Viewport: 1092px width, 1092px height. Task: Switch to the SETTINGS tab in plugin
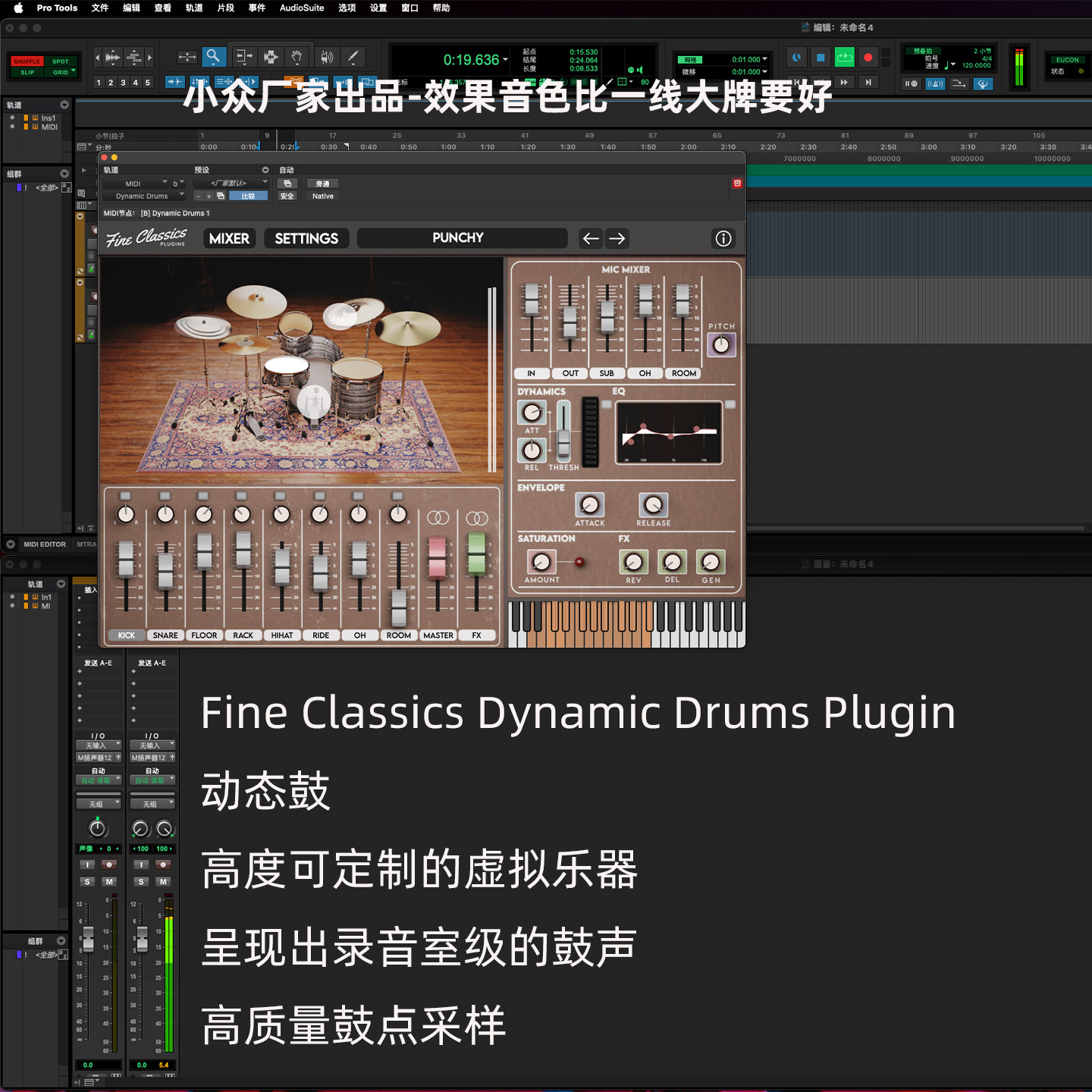pos(306,239)
